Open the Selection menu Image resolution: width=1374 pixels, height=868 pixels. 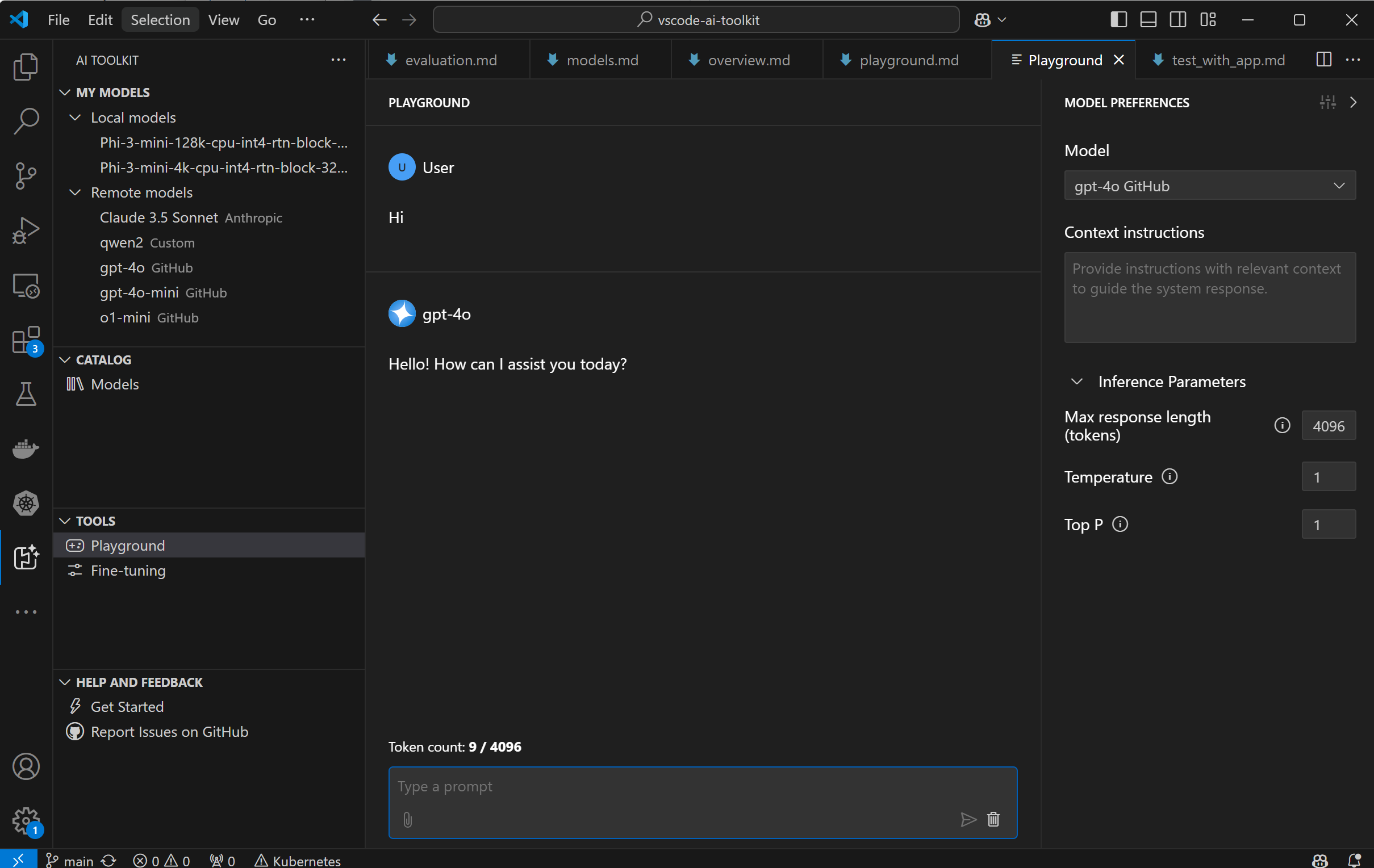160,20
